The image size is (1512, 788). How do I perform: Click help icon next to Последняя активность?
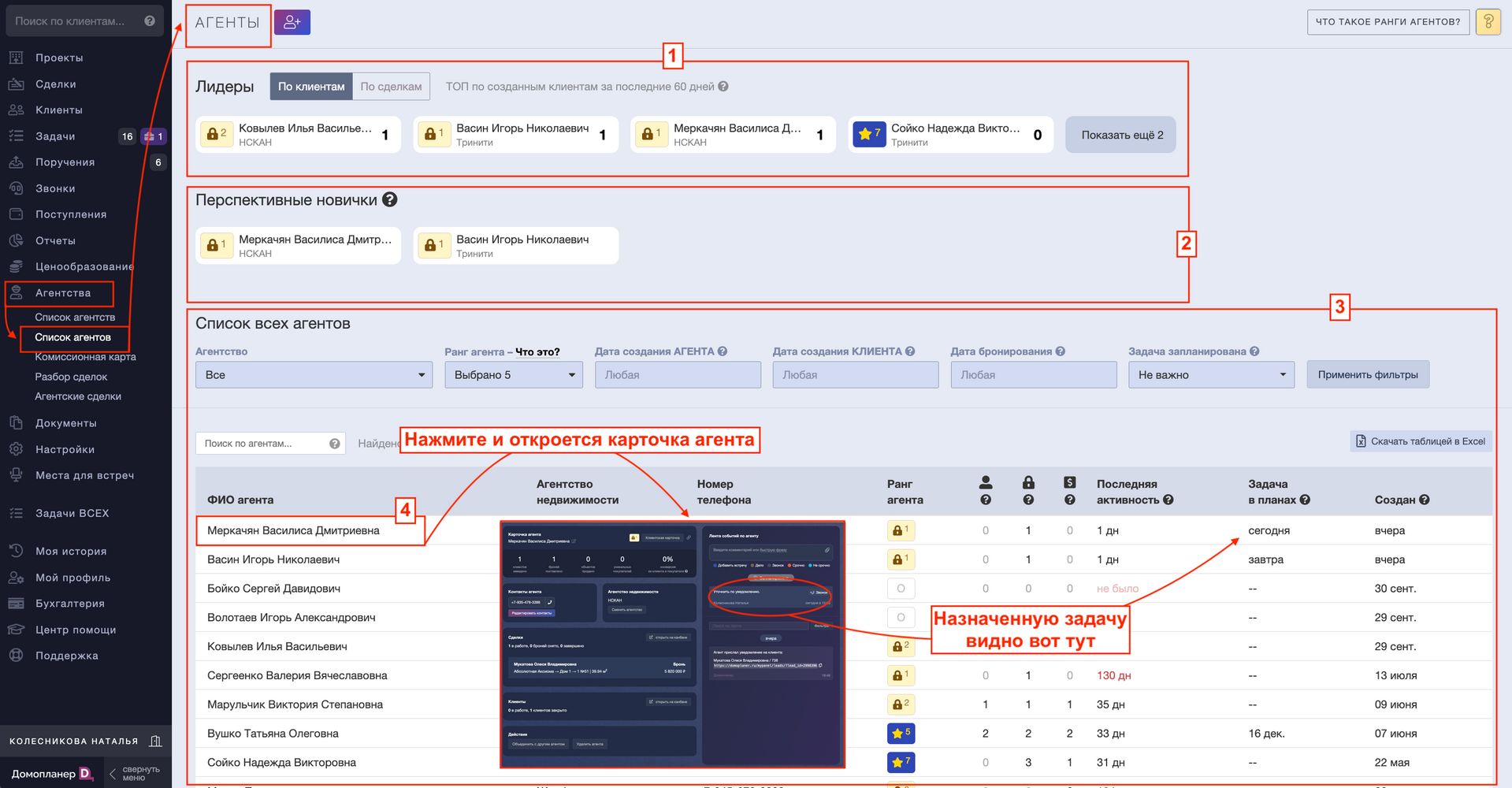point(1168,500)
